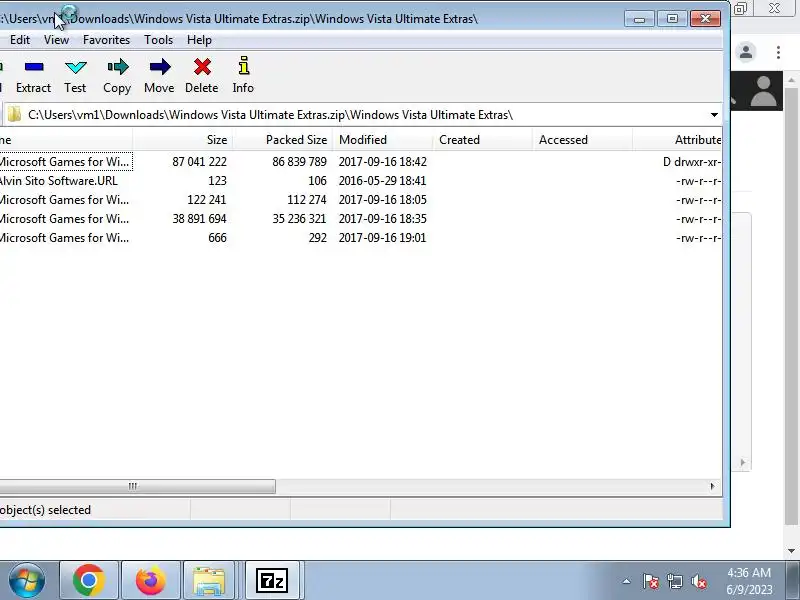
Task: Sort by Accessed column header
Action: tap(583, 140)
